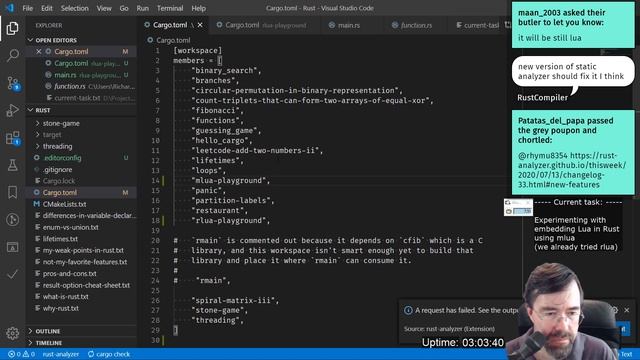Close the Cargo.toml editor tab

coord(200,25)
